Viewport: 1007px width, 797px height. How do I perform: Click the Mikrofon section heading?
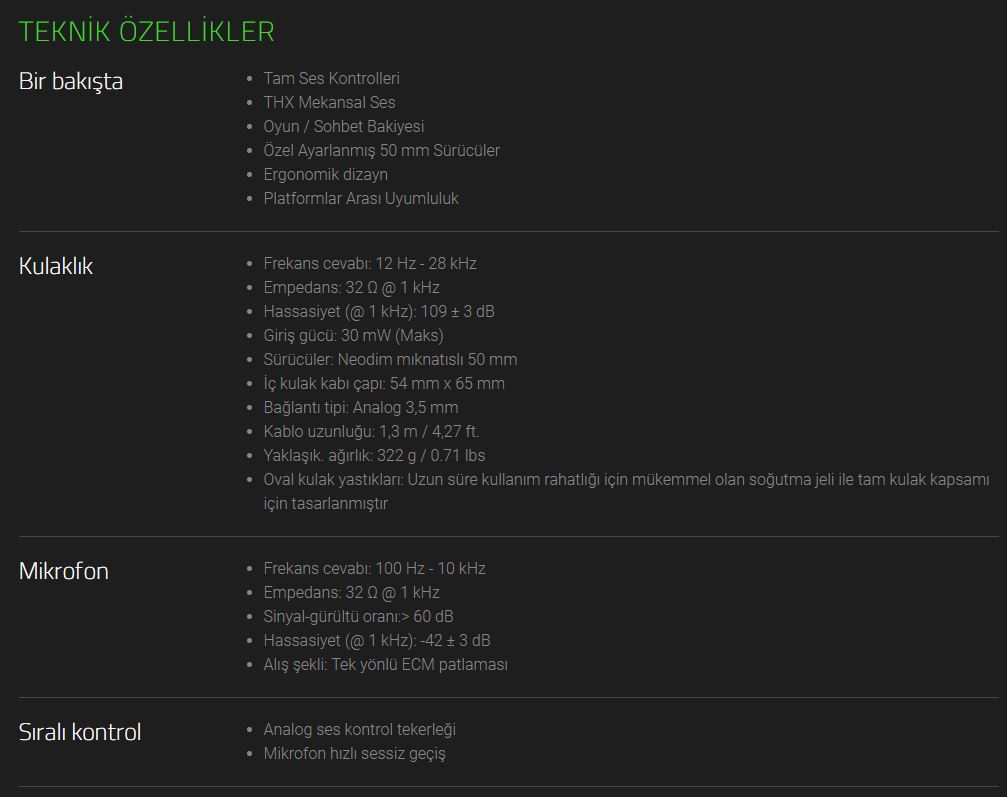[x=64, y=571]
